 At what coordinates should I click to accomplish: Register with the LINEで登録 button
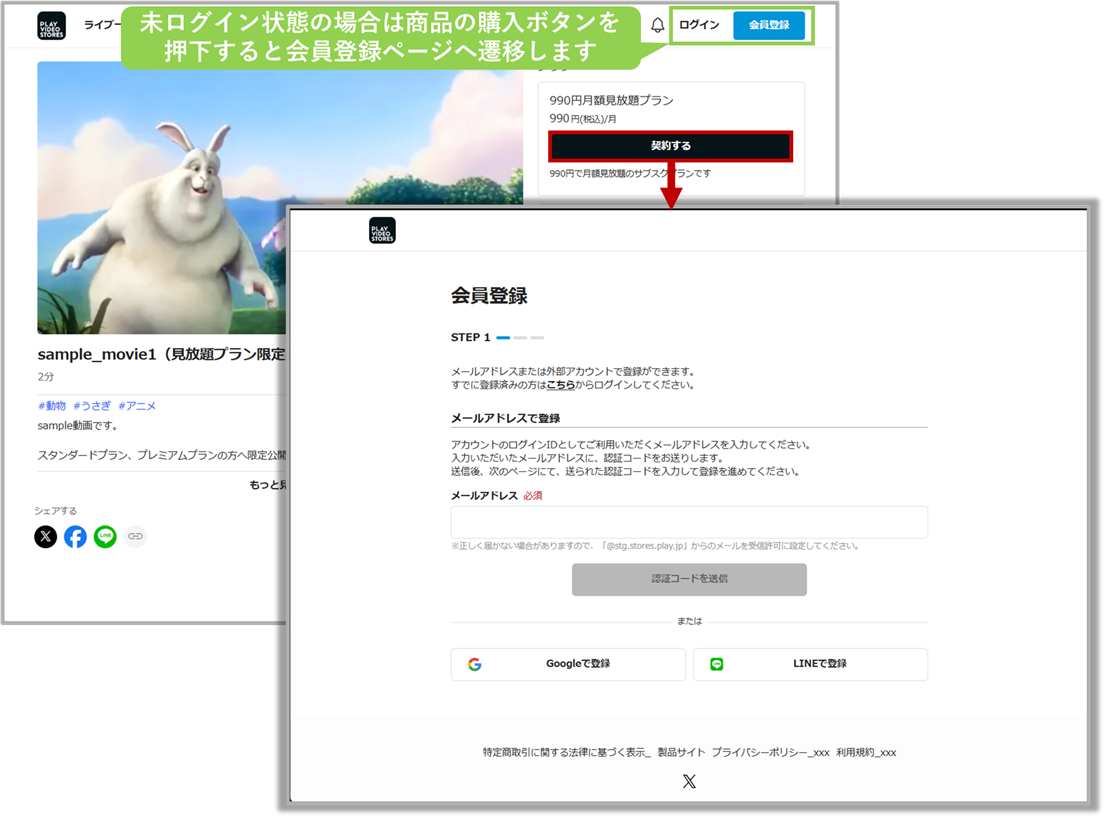click(810, 664)
